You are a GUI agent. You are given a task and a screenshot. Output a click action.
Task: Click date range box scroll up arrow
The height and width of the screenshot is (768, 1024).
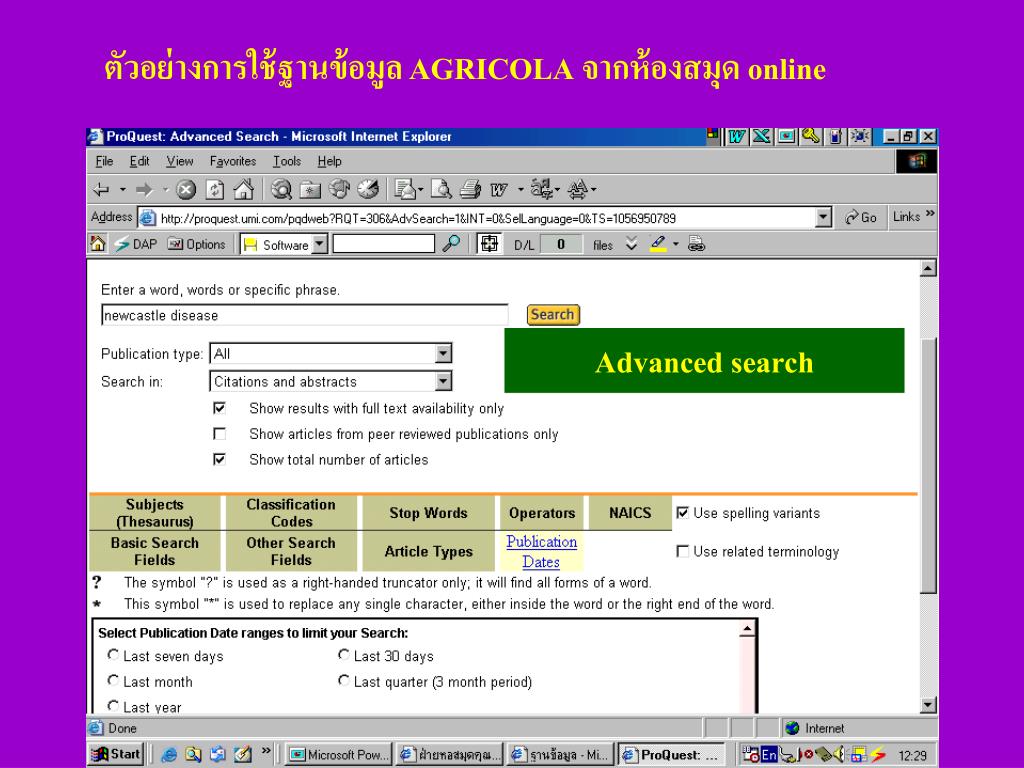pyautogui.click(x=748, y=628)
